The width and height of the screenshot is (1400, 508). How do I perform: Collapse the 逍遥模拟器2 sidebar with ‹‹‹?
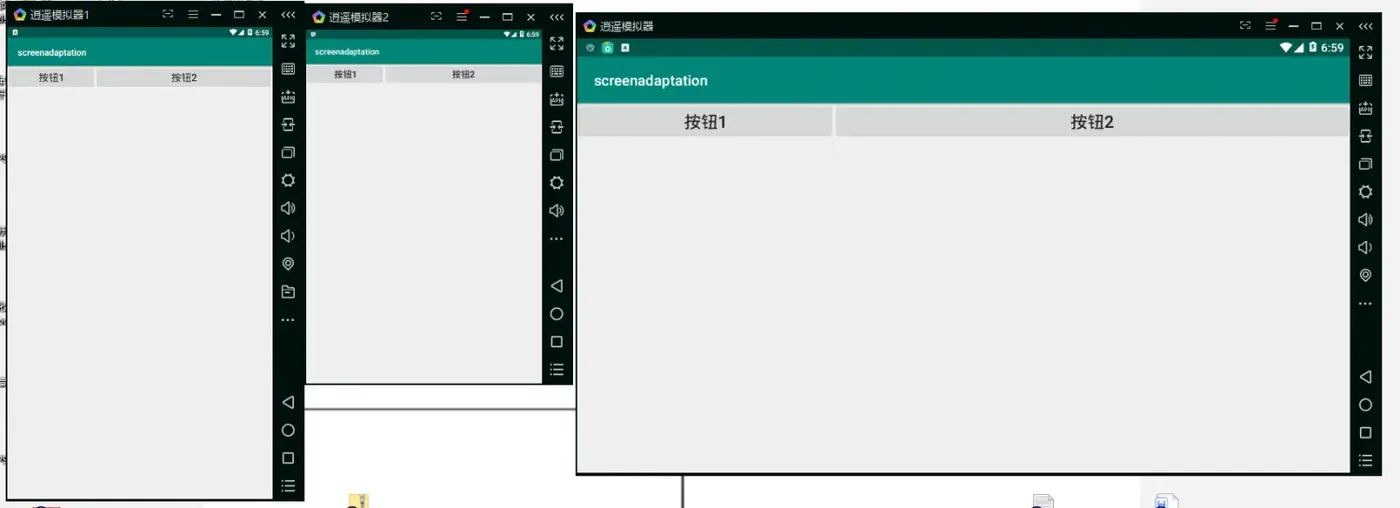tap(557, 17)
